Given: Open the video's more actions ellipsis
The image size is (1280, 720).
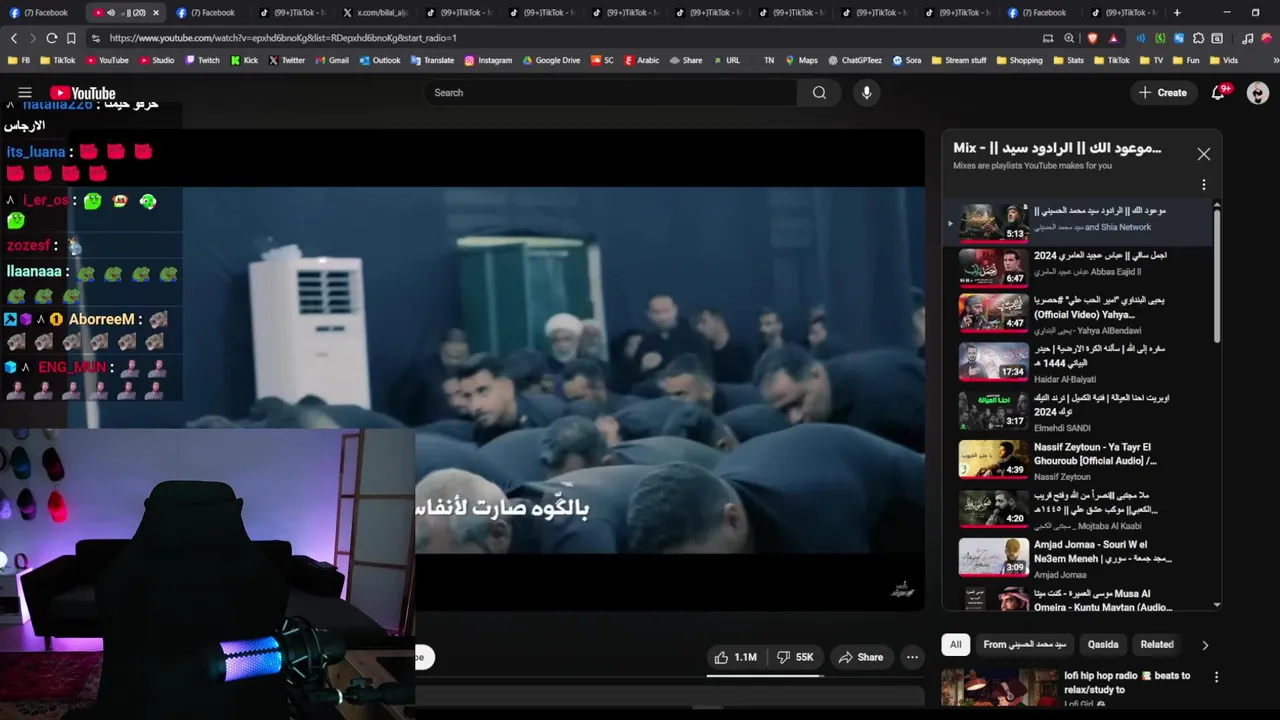Looking at the screenshot, I should (912, 657).
